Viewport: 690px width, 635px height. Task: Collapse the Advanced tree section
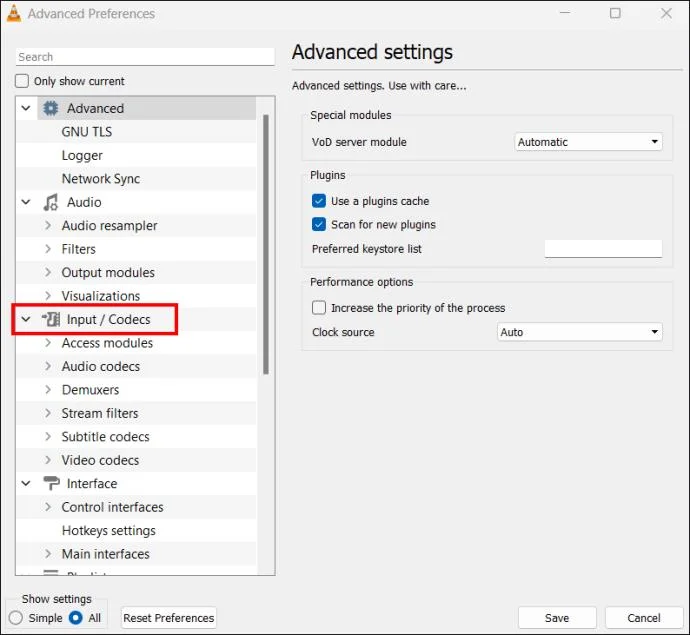(26, 108)
